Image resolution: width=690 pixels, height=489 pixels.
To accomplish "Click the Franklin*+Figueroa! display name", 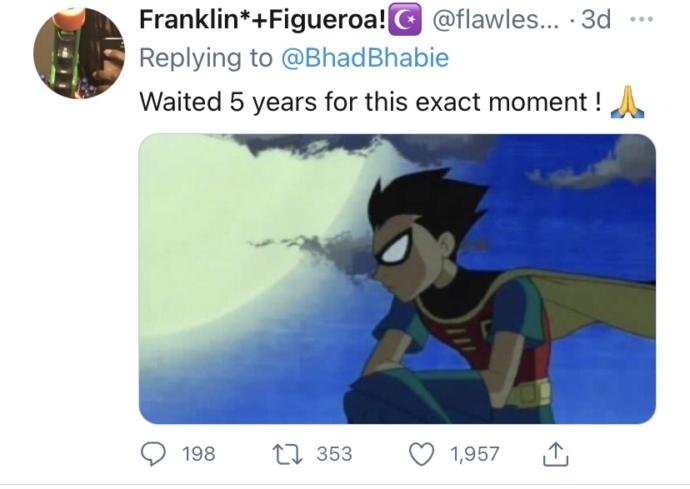I will (263, 20).
